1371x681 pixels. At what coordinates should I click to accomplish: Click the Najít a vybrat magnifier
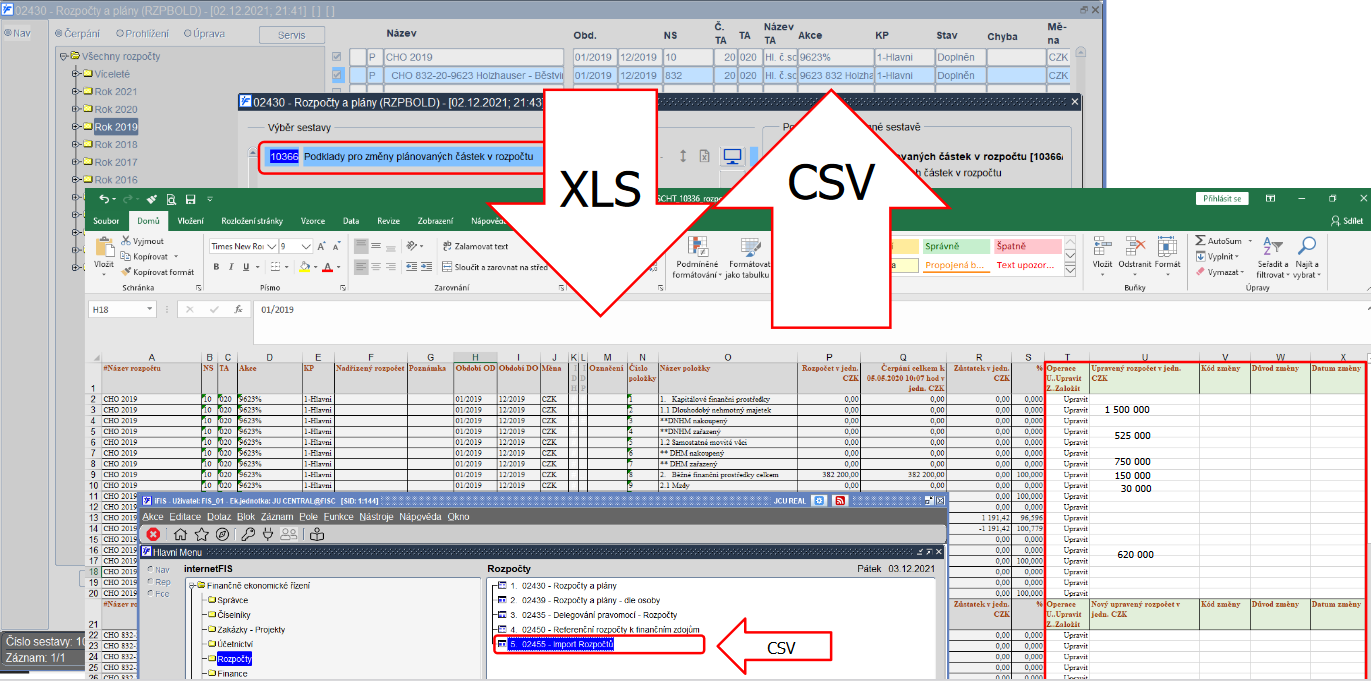1306,246
